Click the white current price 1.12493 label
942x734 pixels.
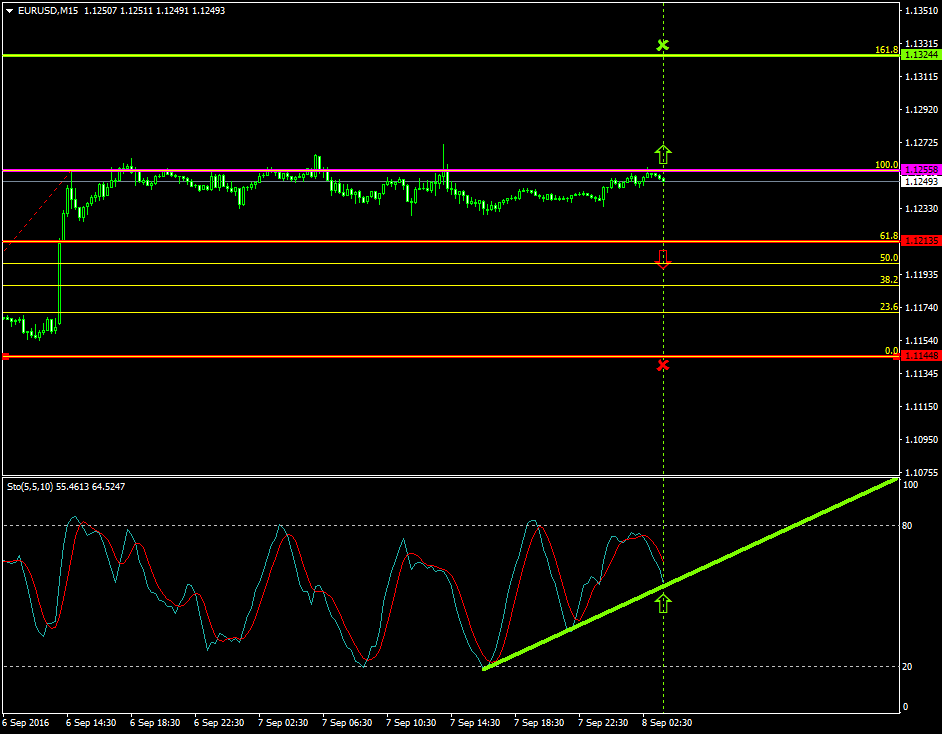pos(920,182)
